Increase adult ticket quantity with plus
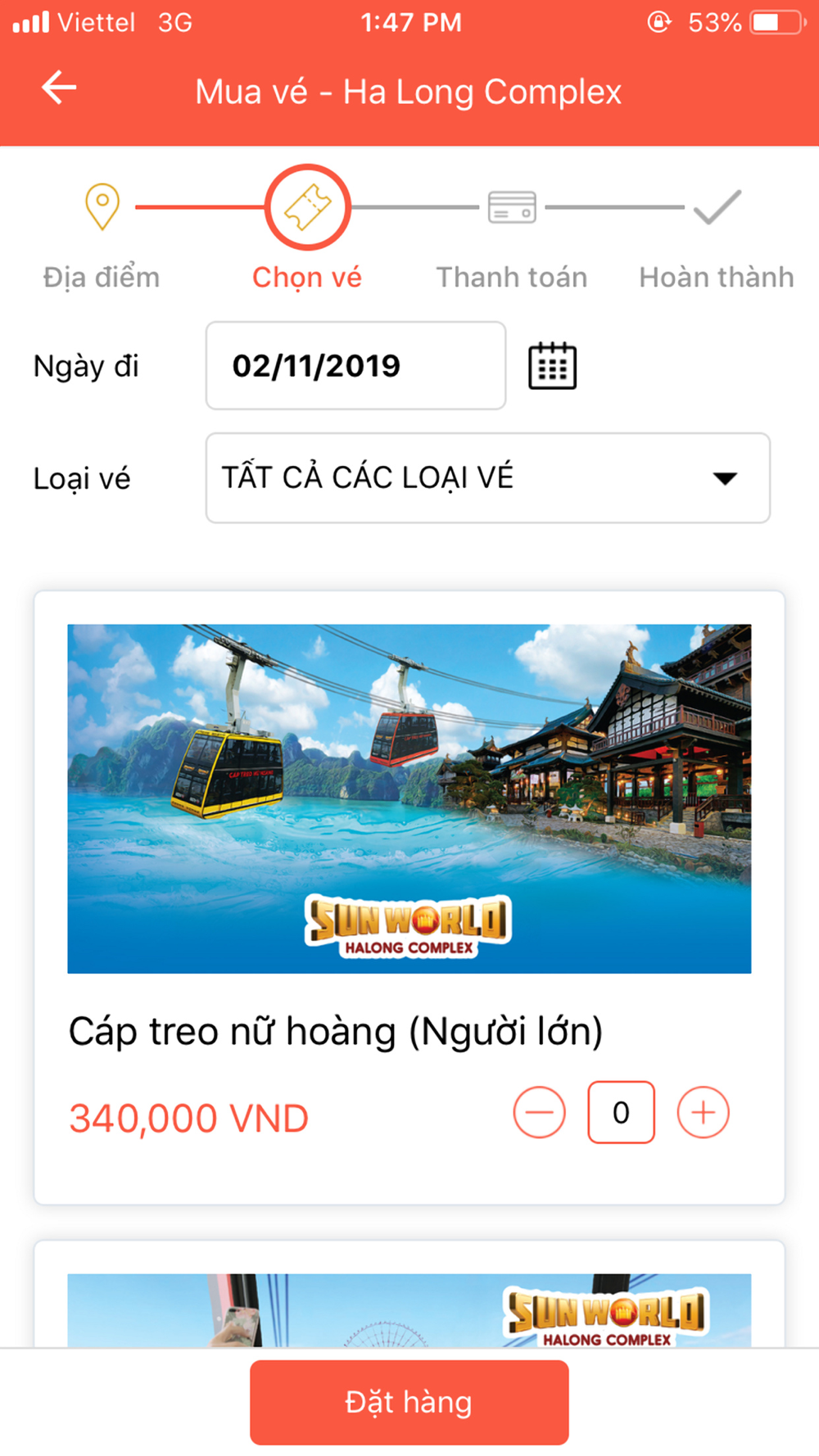This screenshot has height=1456, width=819. [703, 1112]
